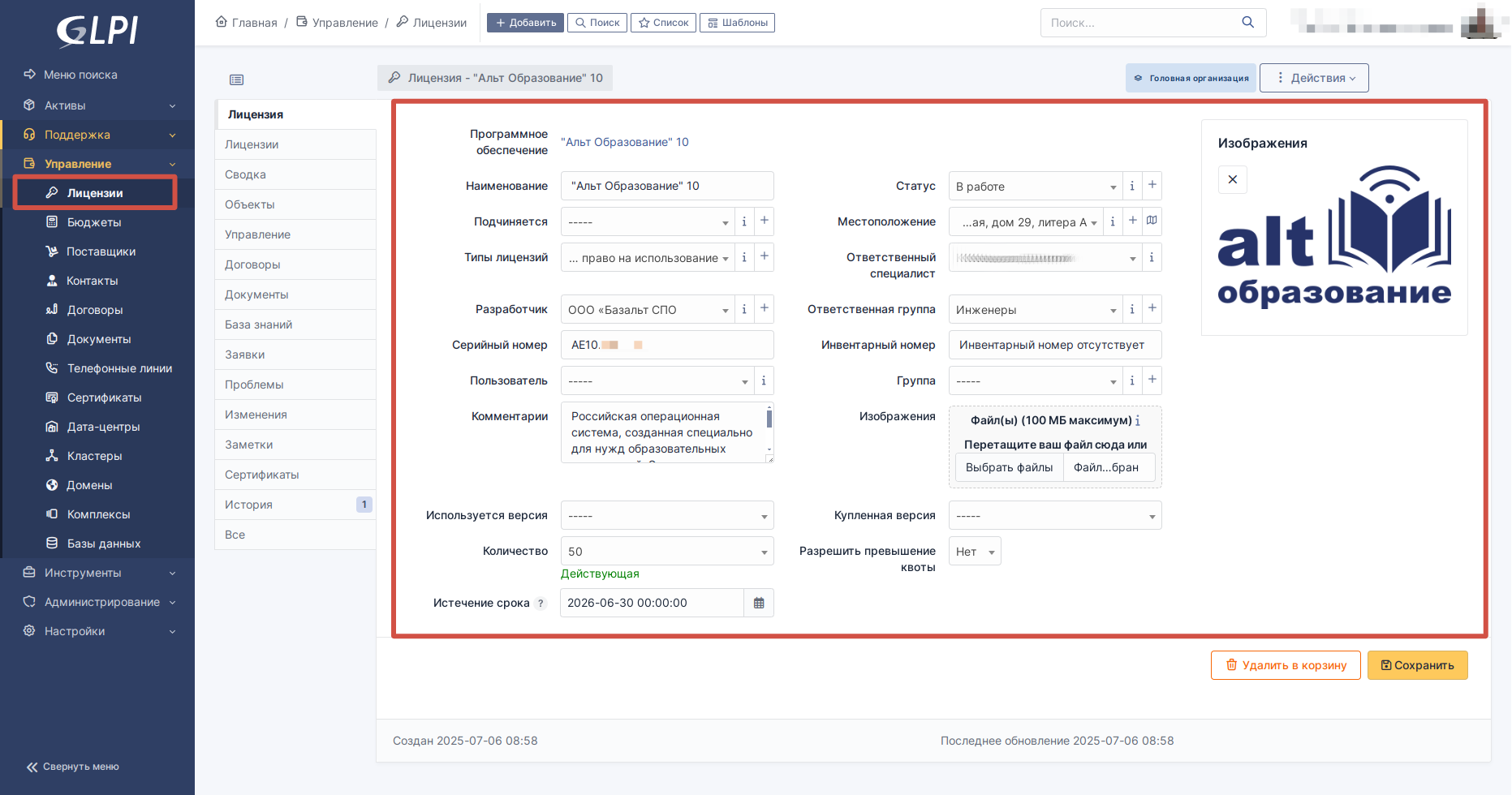Click the info icon next to Разработчик
Image resolution: width=1512 pixels, height=795 pixels.
click(744, 309)
